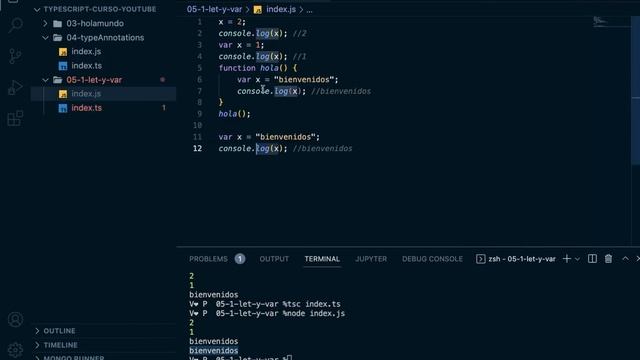
Task: Split the terminal panel
Action: tap(592, 259)
